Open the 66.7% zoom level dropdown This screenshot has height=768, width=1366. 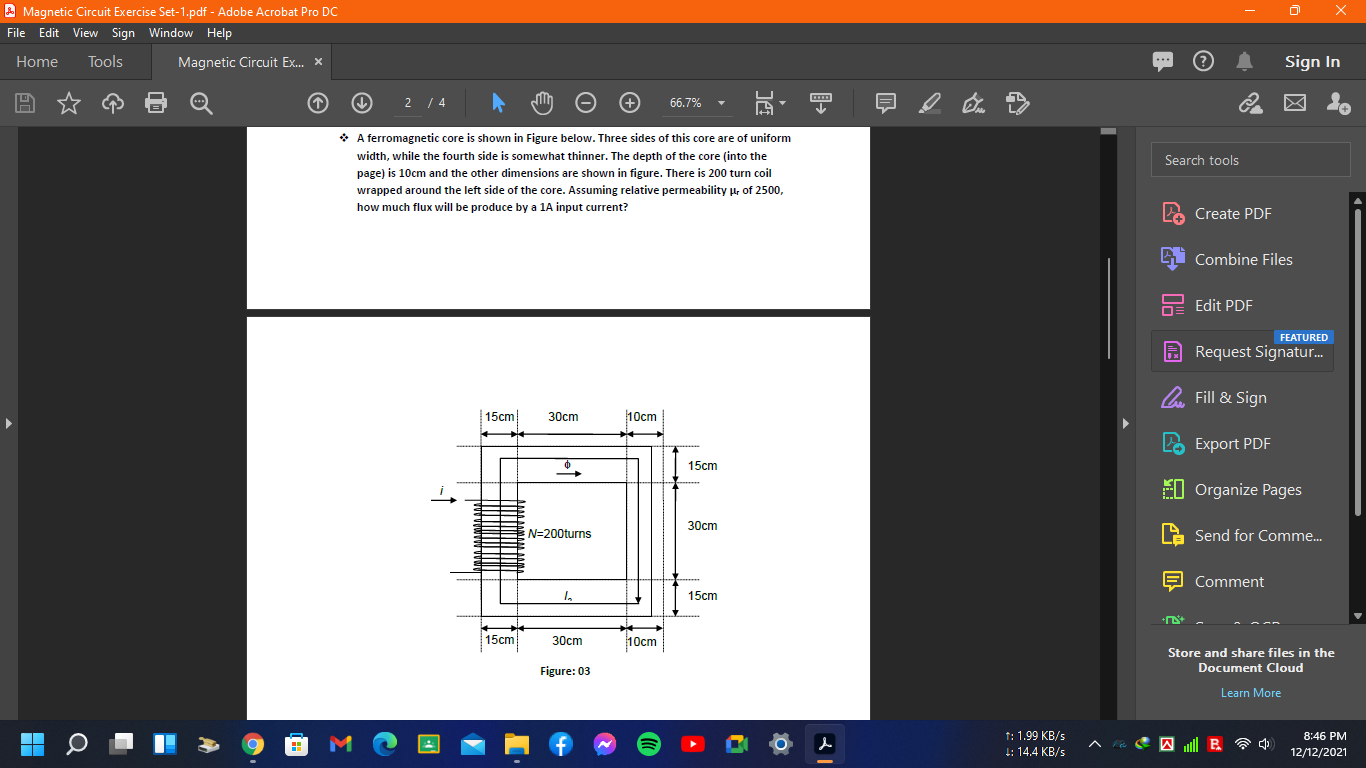pyautogui.click(x=720, y=103)
